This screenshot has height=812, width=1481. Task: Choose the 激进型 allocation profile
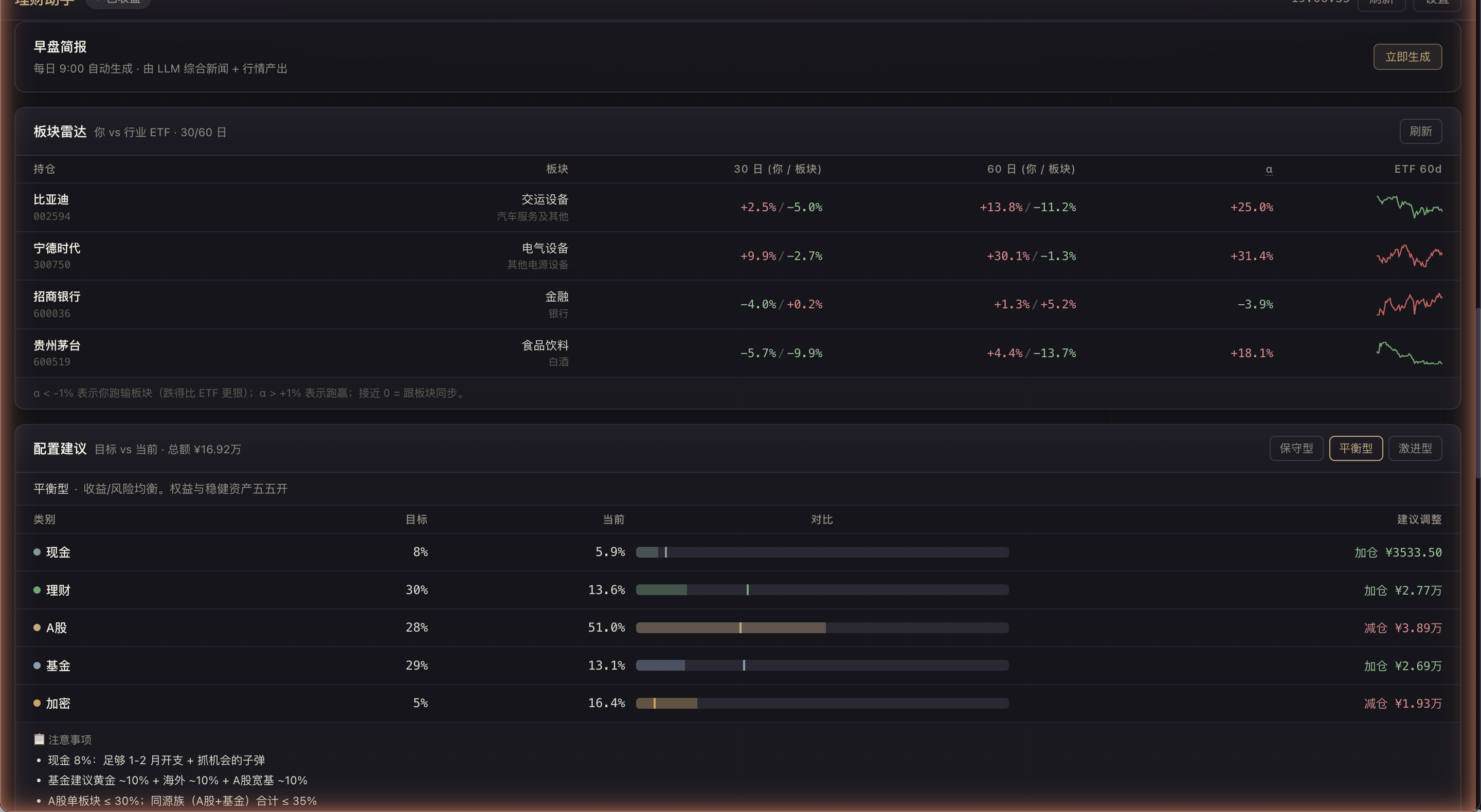[1416, 448]
